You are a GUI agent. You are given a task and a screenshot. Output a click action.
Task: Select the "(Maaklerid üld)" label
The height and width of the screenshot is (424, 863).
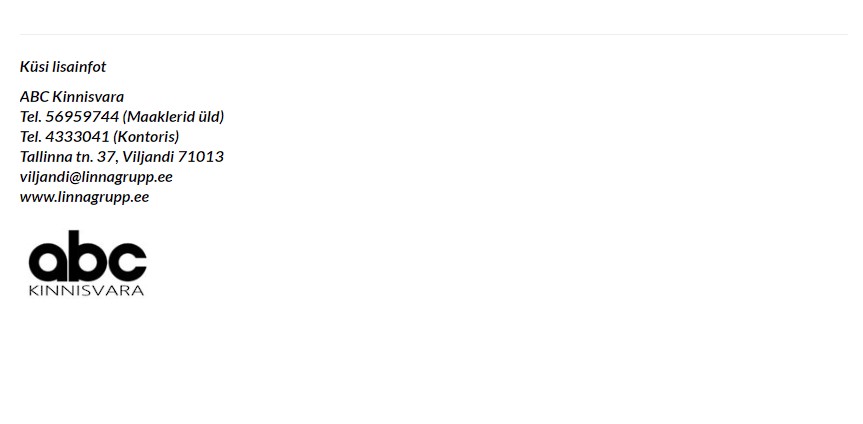point(173,117)
